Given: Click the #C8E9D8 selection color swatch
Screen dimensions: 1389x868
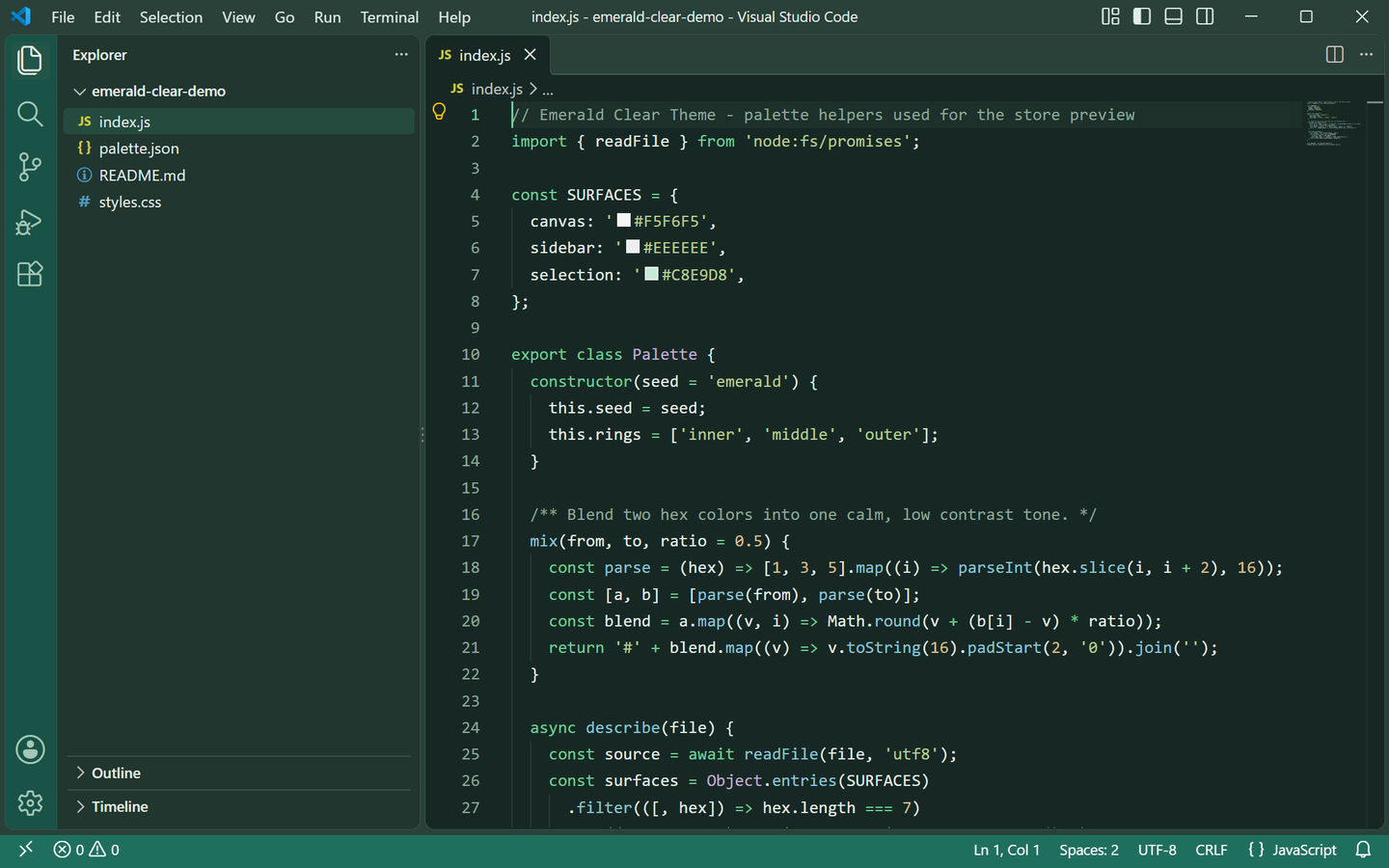Looking at the screenshot, I should pos(652,274).
